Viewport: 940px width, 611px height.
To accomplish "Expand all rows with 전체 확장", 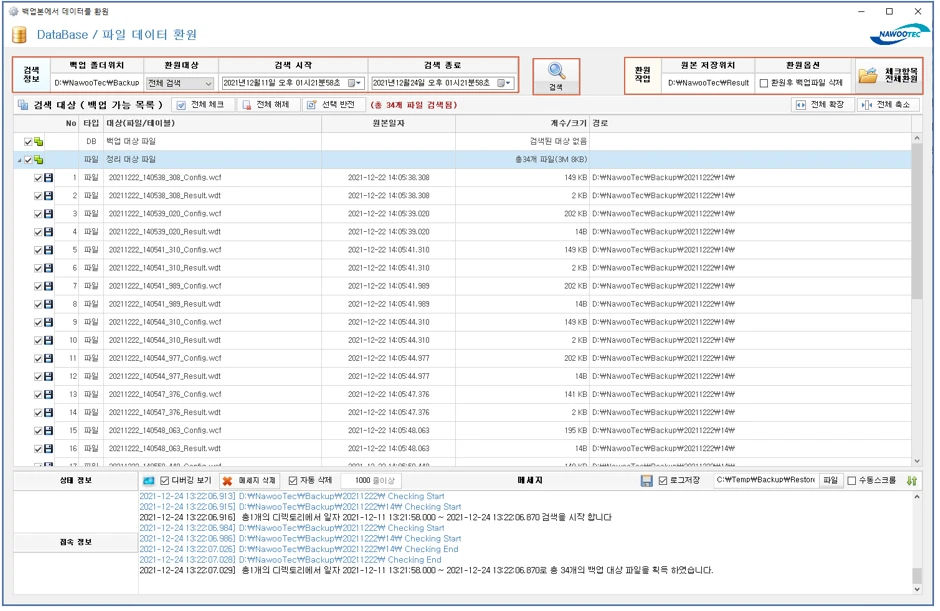I will tap(821, 104).
